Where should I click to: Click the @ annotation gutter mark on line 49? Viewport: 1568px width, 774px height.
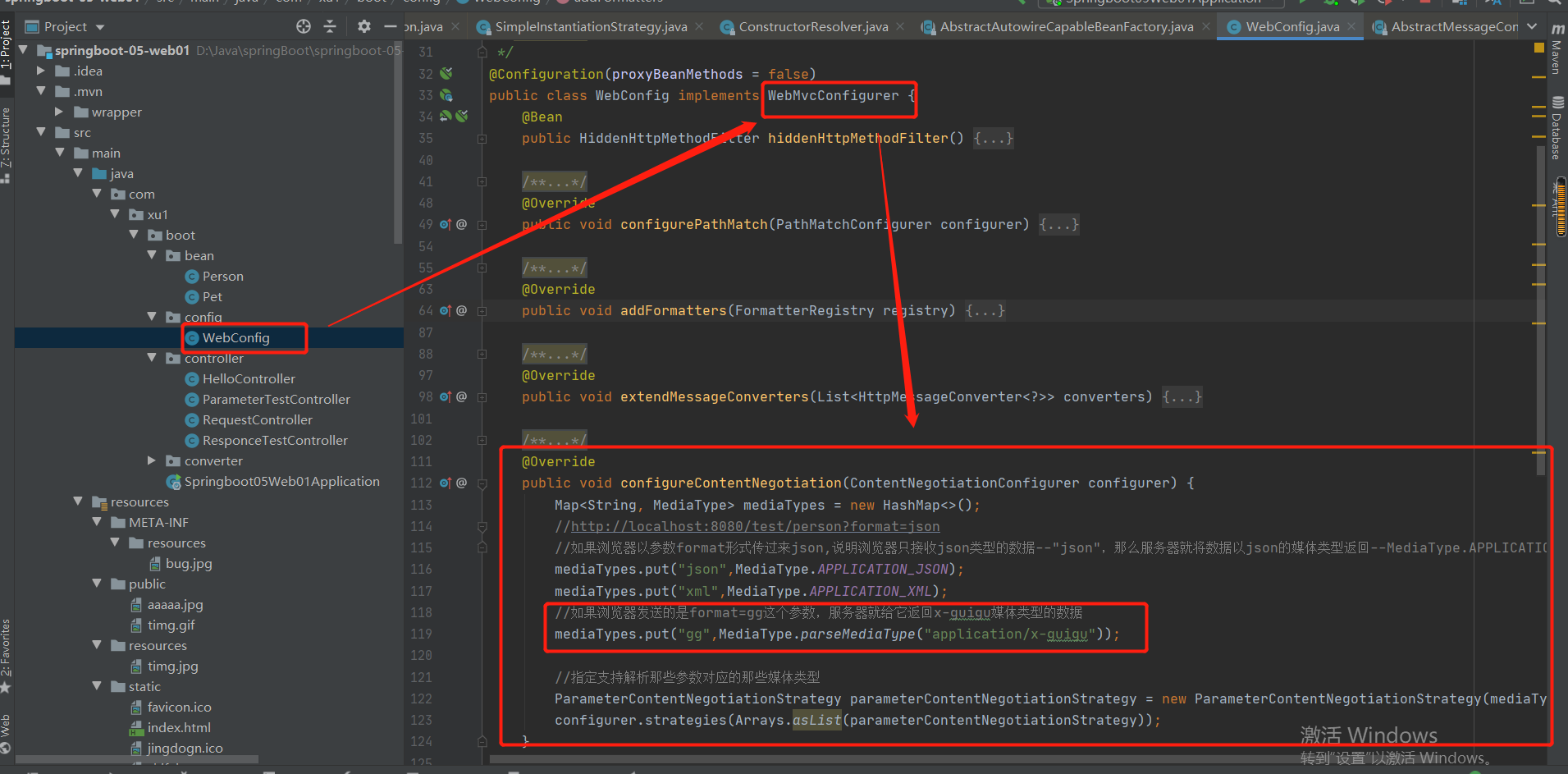click(x=462, y=224)
